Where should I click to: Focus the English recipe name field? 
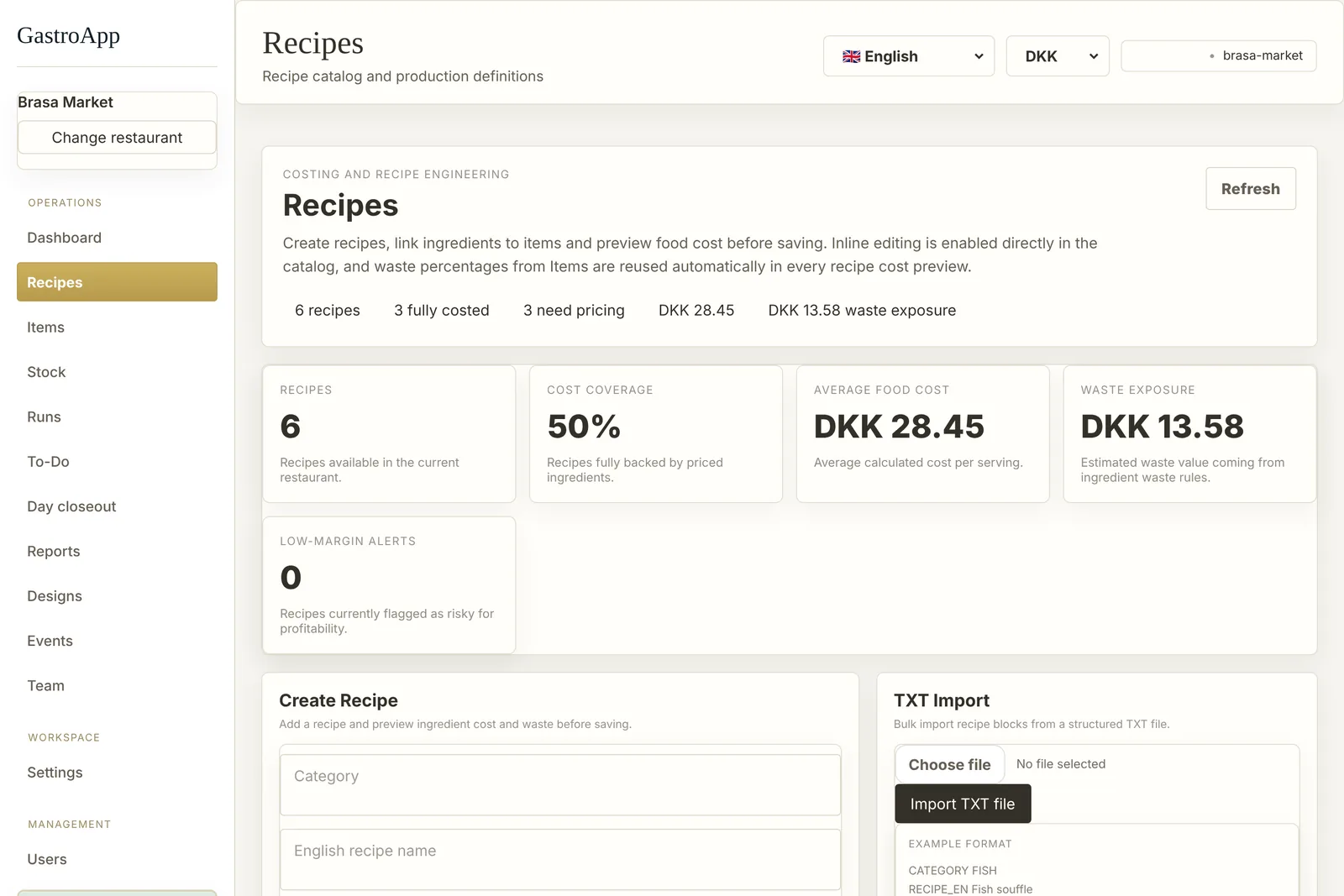[x=560, y=859]
